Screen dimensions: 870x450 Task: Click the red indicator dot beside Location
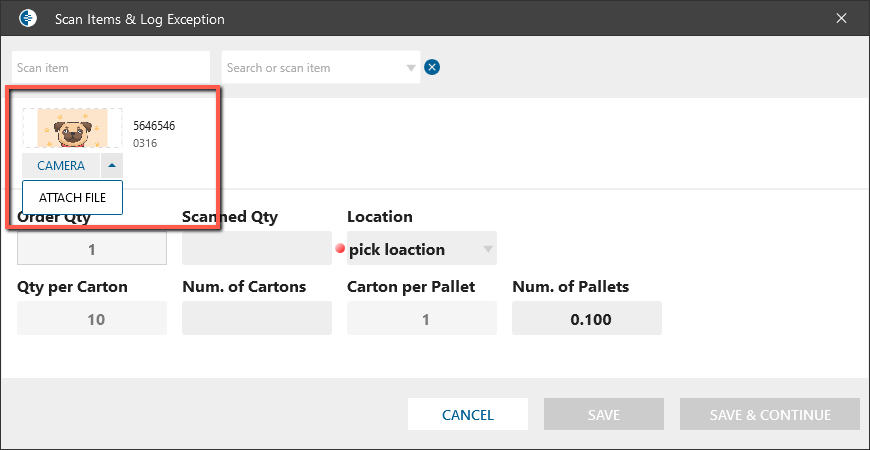point(340,249)
